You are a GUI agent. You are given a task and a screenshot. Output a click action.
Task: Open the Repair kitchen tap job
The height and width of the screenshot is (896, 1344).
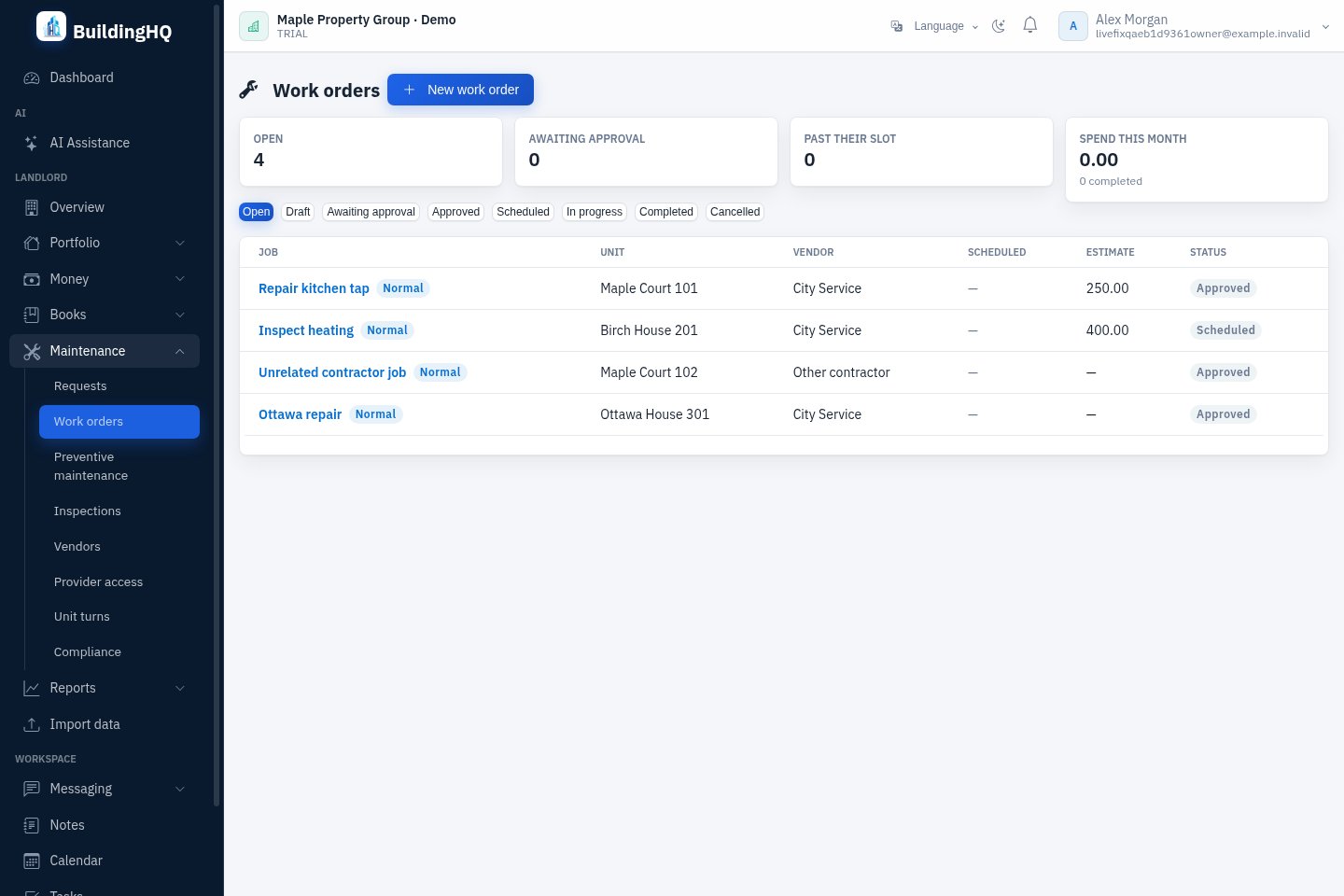pyautogui.click(x=314, y=288)
